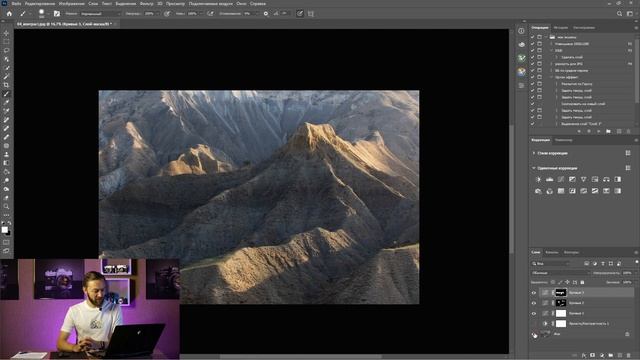Switch to the Контуры tab
This screenshot has width=640, height=360.
tap(571, 252)
